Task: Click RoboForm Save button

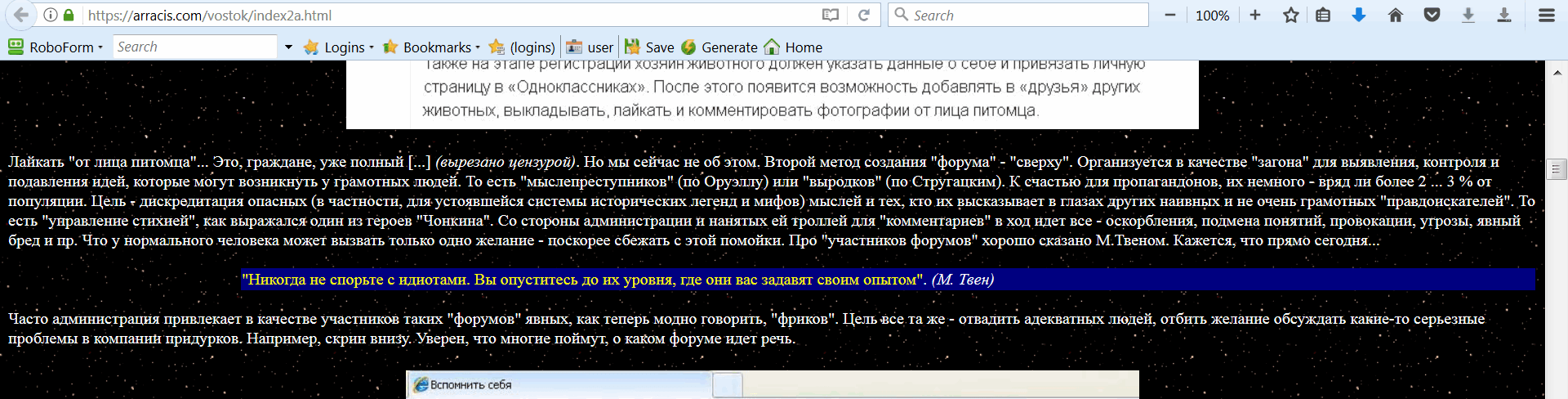Action: coord(649,47)
